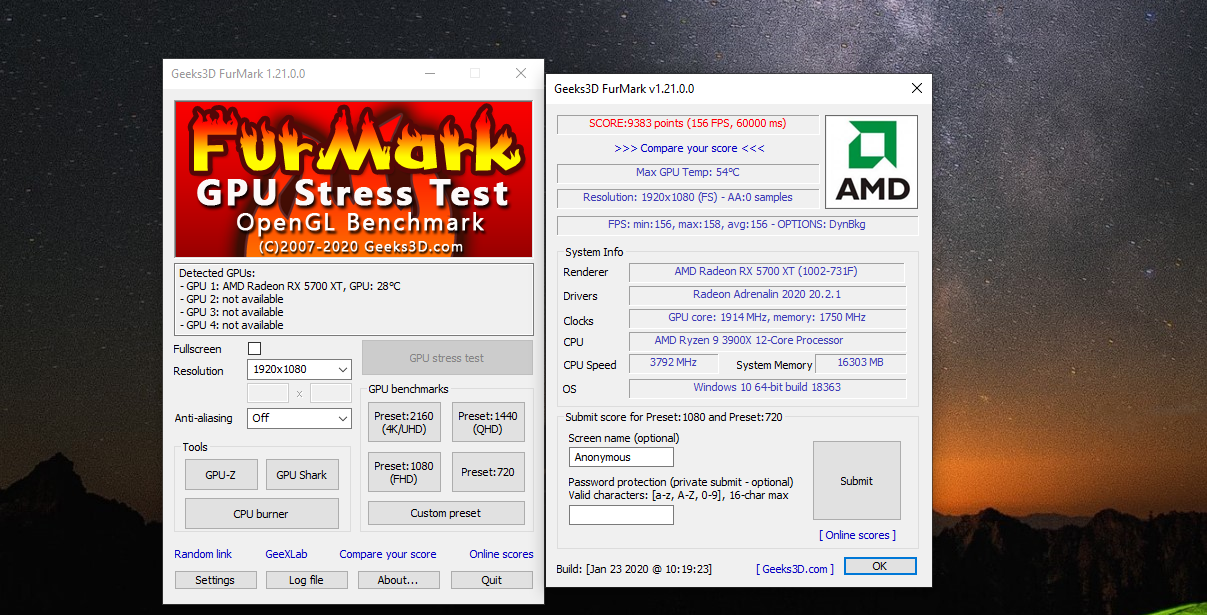Click the FurMark GPU Stress Test banner
1207x615 pixels.
[x=353, y=179]
